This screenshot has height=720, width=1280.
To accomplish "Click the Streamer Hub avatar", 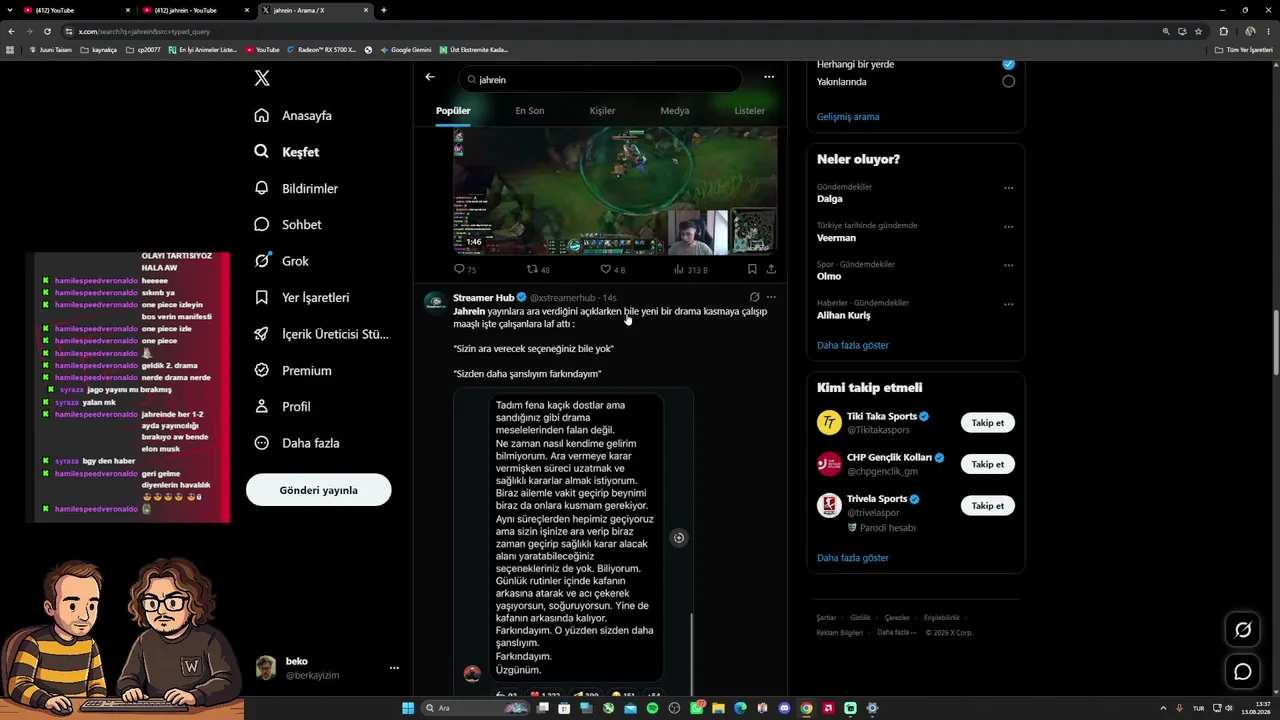I will point(435,302).
